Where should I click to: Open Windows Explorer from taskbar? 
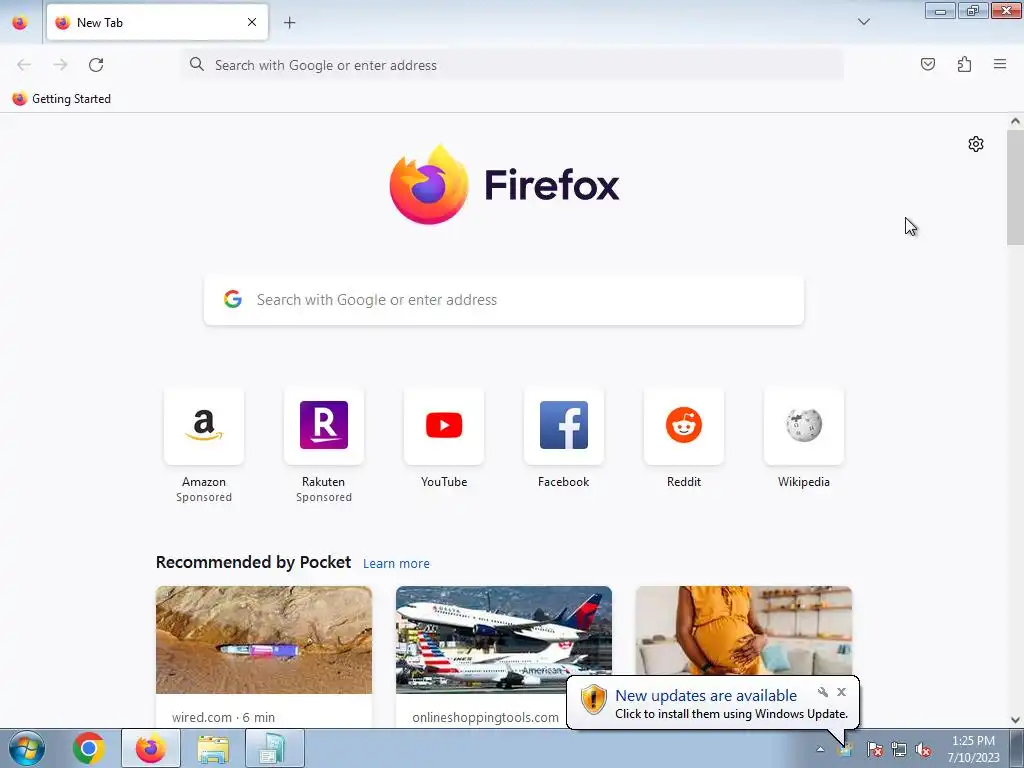coord(213,748)
